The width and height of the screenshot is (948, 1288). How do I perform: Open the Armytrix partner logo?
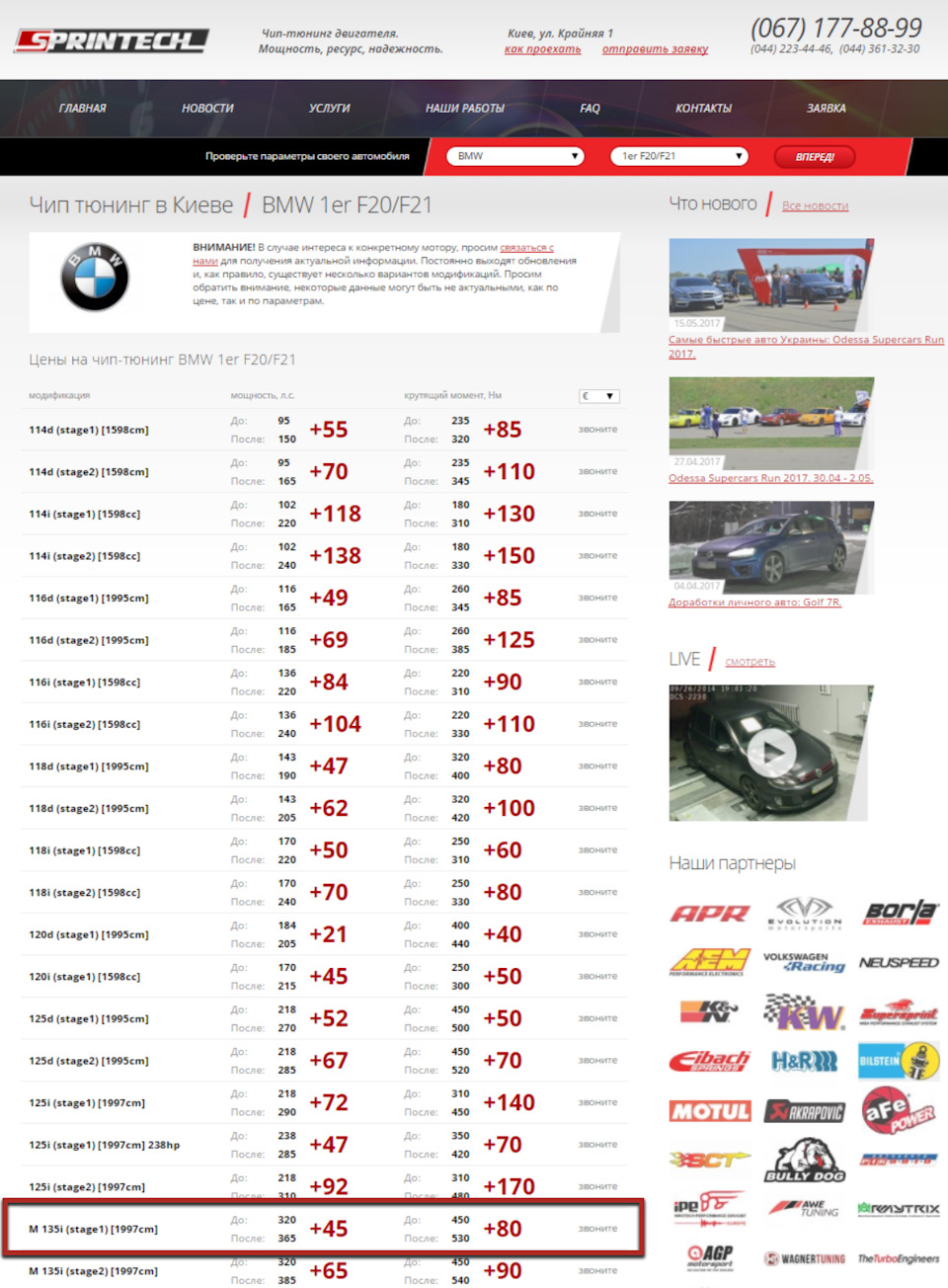(x=899, y=1208)
